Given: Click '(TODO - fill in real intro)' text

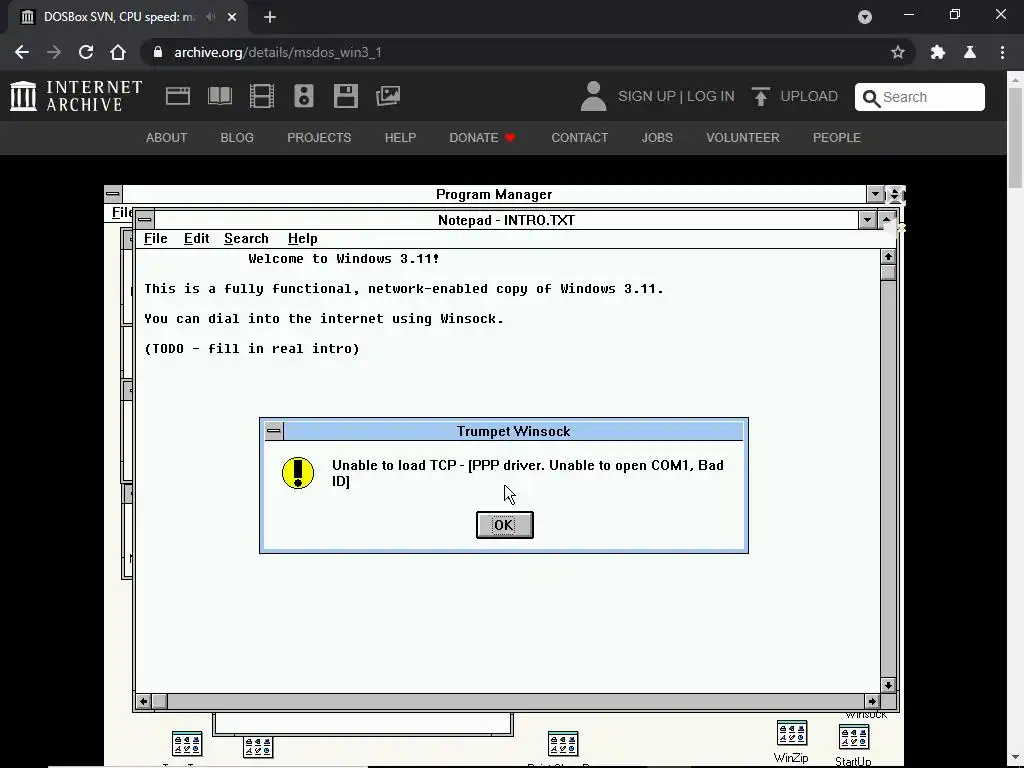Looking at the screenshot, I should pyautogui.click(x=252, y=349).
